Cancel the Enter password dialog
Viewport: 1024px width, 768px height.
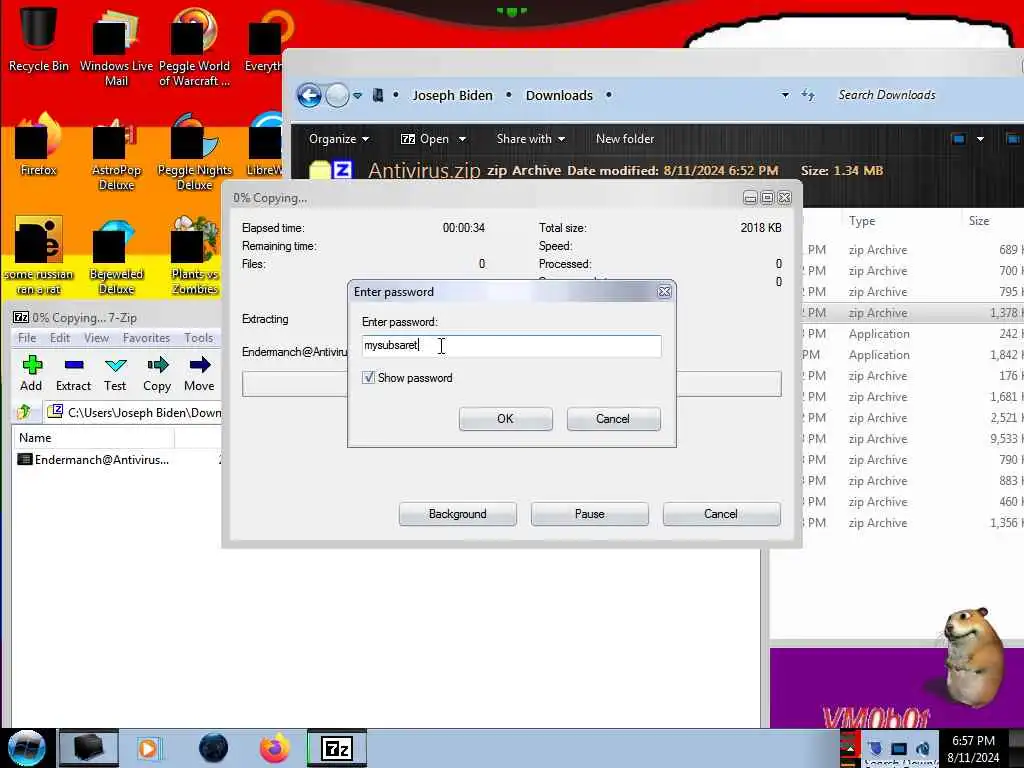613,419
